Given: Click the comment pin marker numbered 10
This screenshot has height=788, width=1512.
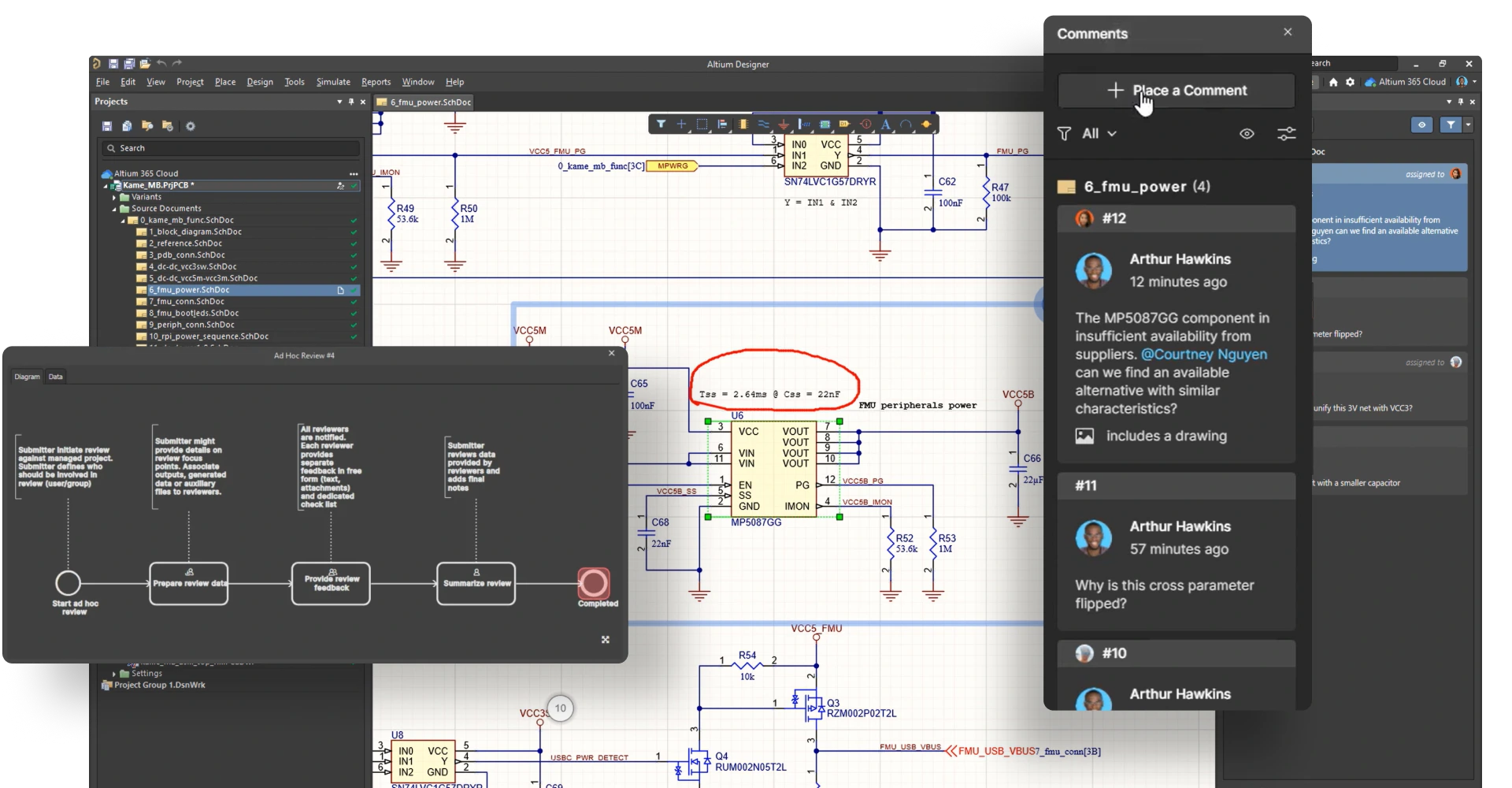Looking at the screenshot, I should [x=560, y=708].
